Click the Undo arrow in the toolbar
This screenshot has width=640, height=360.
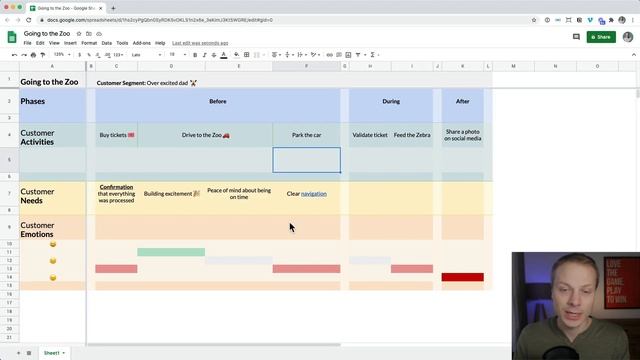(14, 55)
